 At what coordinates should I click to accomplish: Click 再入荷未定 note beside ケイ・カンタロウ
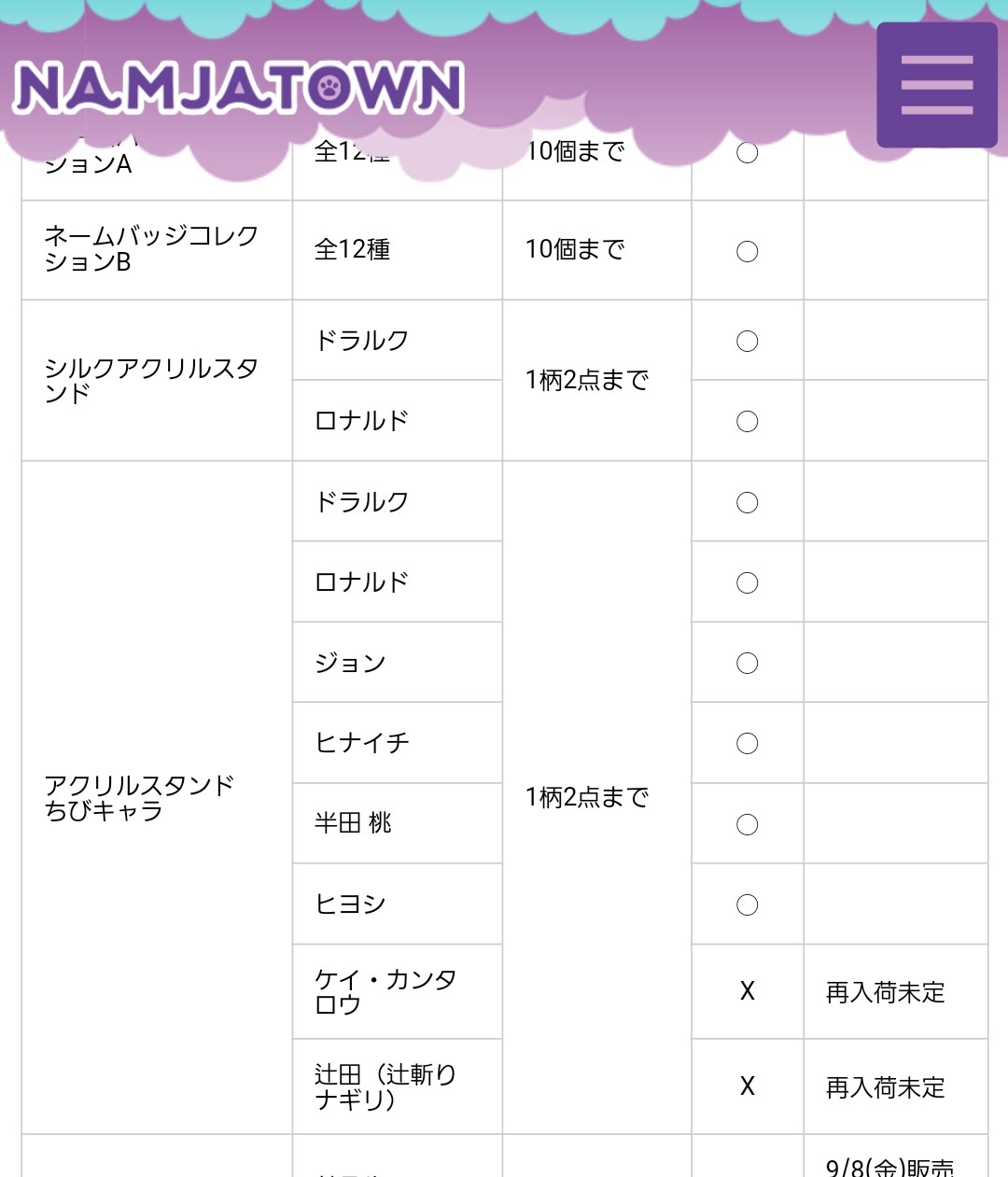pos(885,992)
